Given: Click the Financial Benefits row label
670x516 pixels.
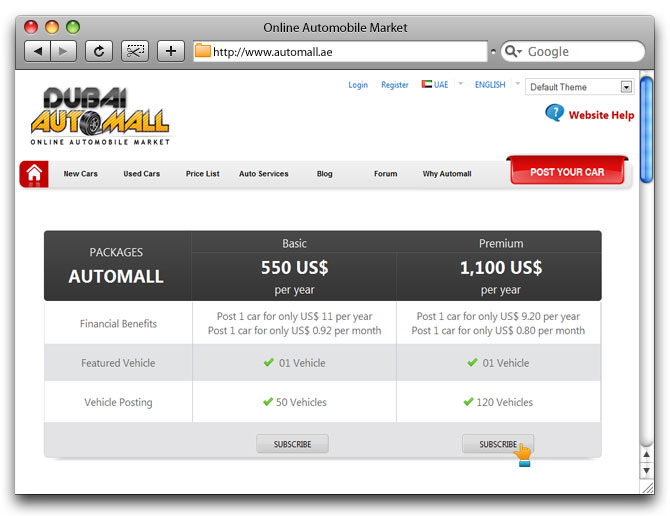Looking at the screenshot, I should (x=118, y=324).
